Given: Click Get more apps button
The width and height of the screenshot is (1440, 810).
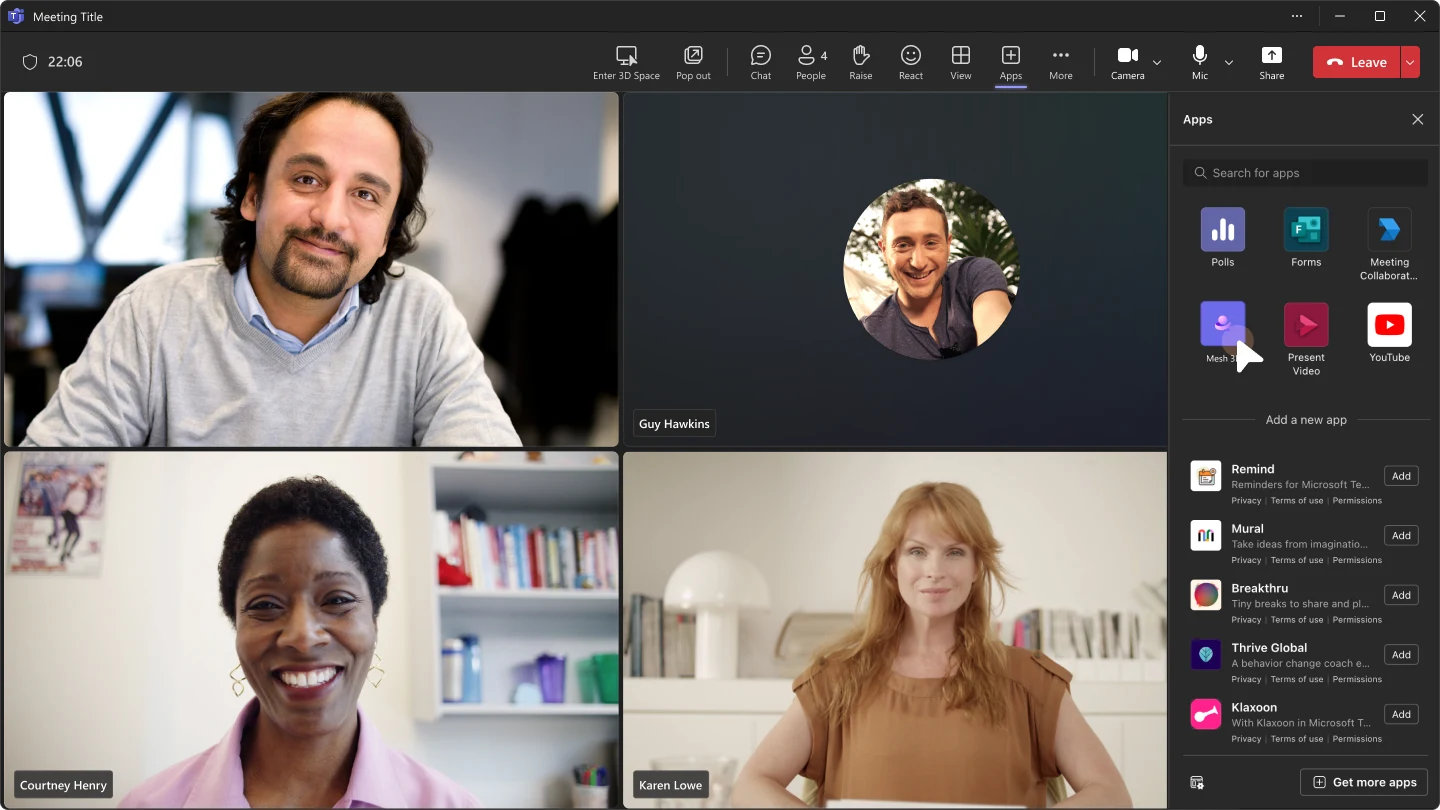Looking at the screenshot, I should click(x=1364, y=782).
